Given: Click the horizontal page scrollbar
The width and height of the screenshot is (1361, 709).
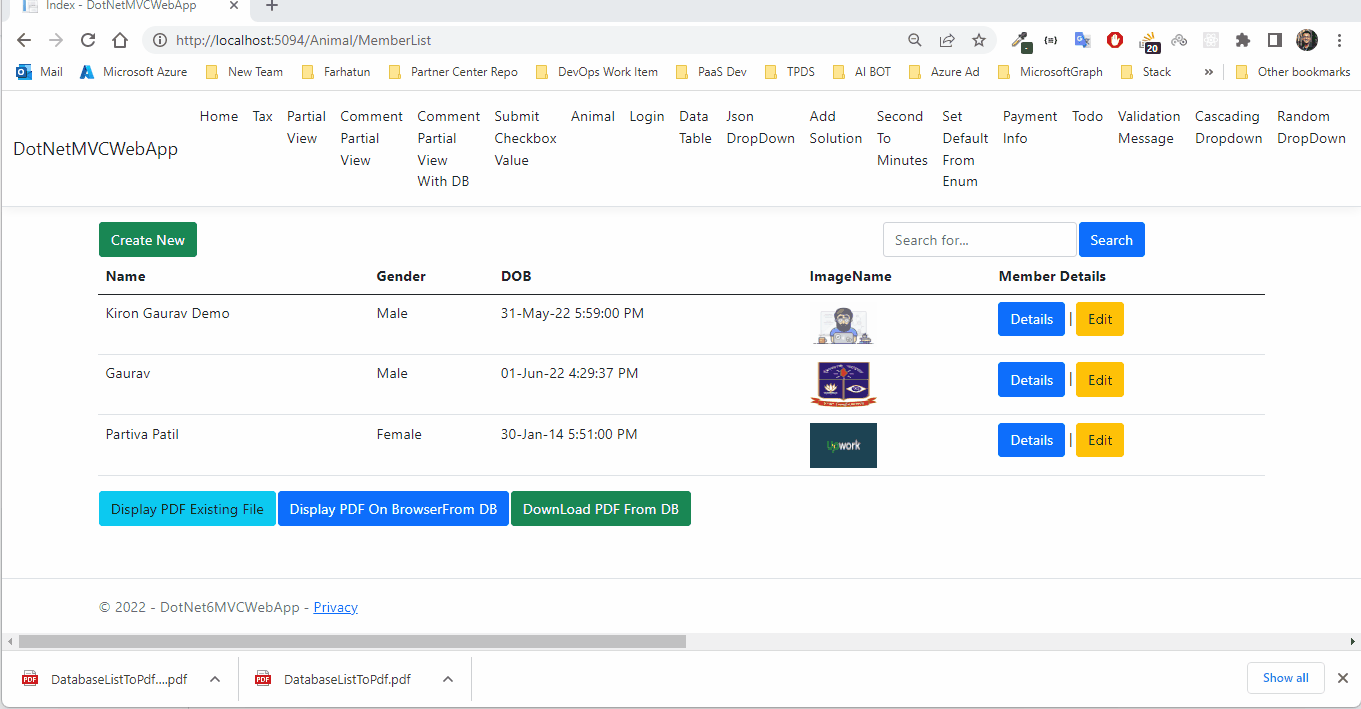Looking at the screenshot, I should pyautogui.click(x=352, y=641).
